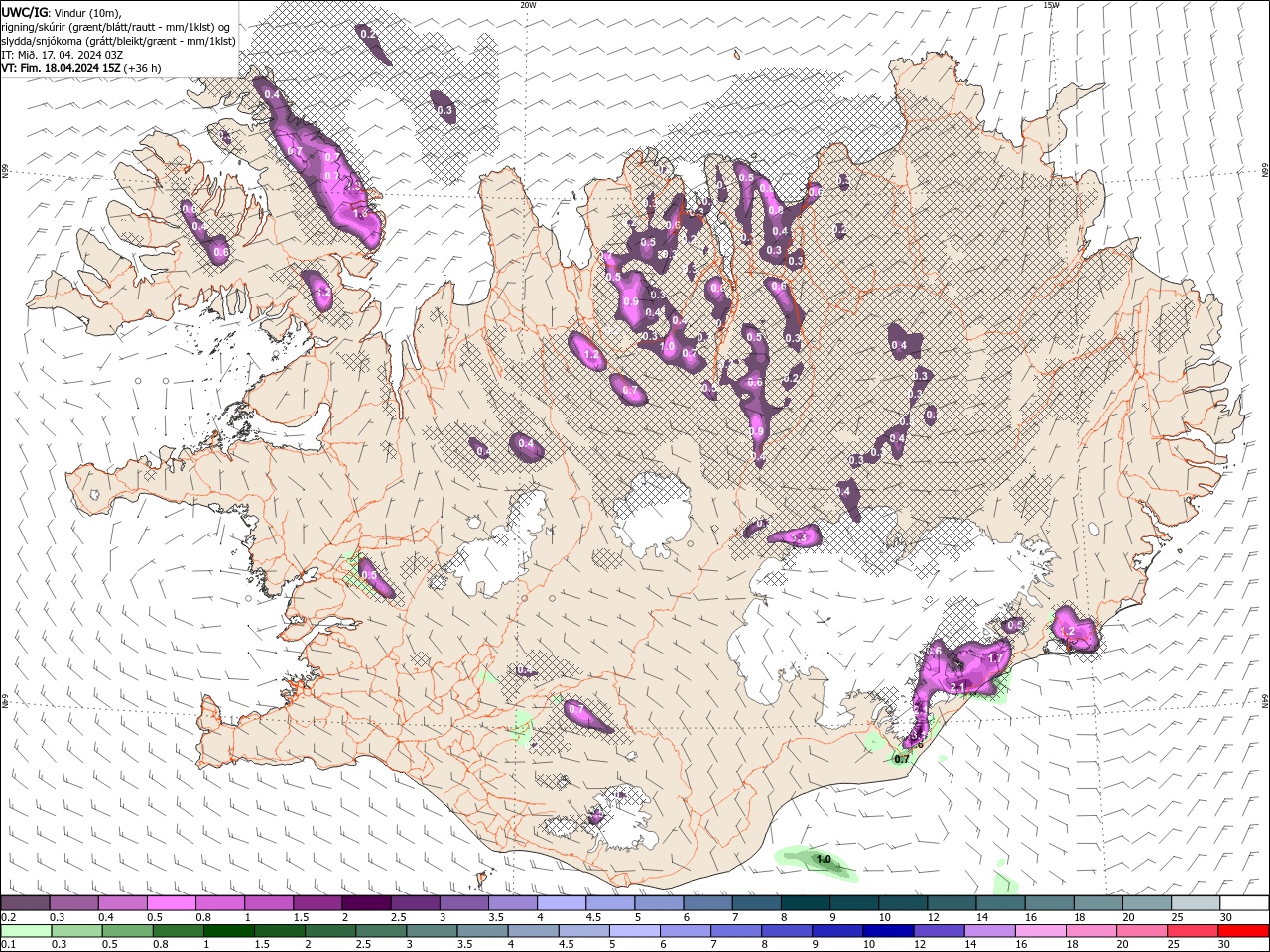1270x952 pixels.
Task: Click the 15W longitude label at top edge
Action: click(1051, 5)
